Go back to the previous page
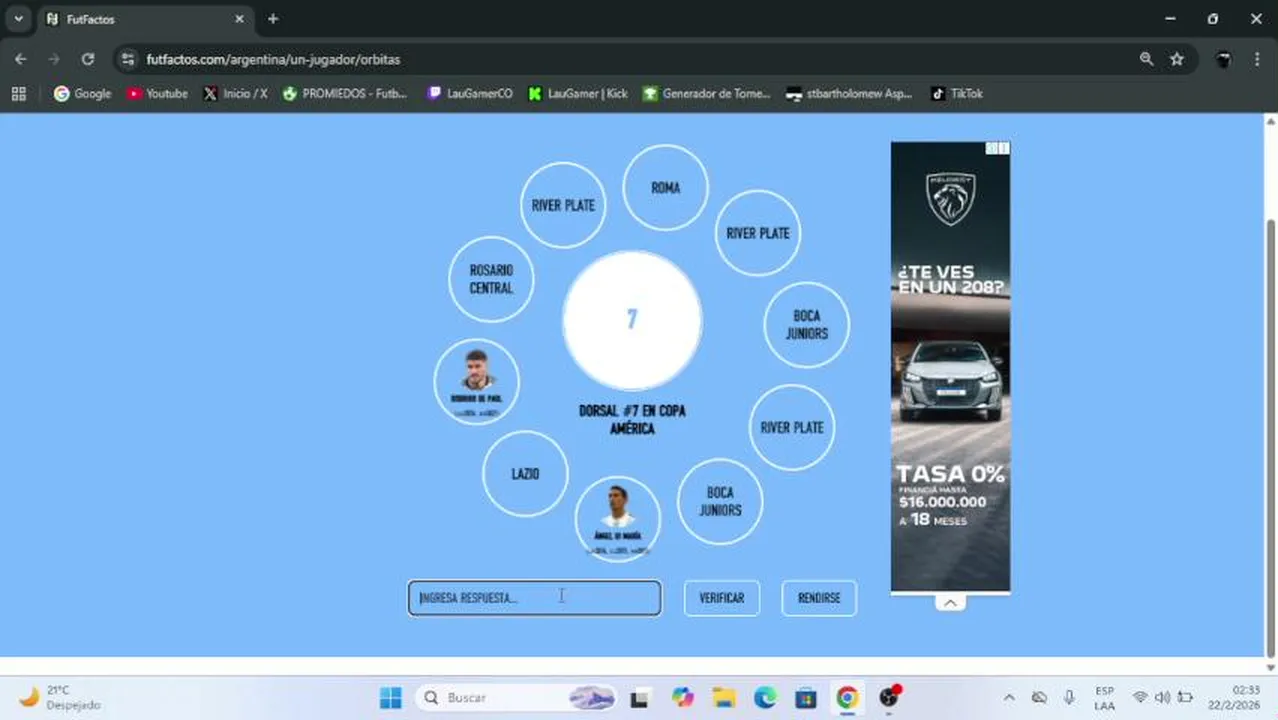This screenshot has height=720, width=1278. coord(21,59)
